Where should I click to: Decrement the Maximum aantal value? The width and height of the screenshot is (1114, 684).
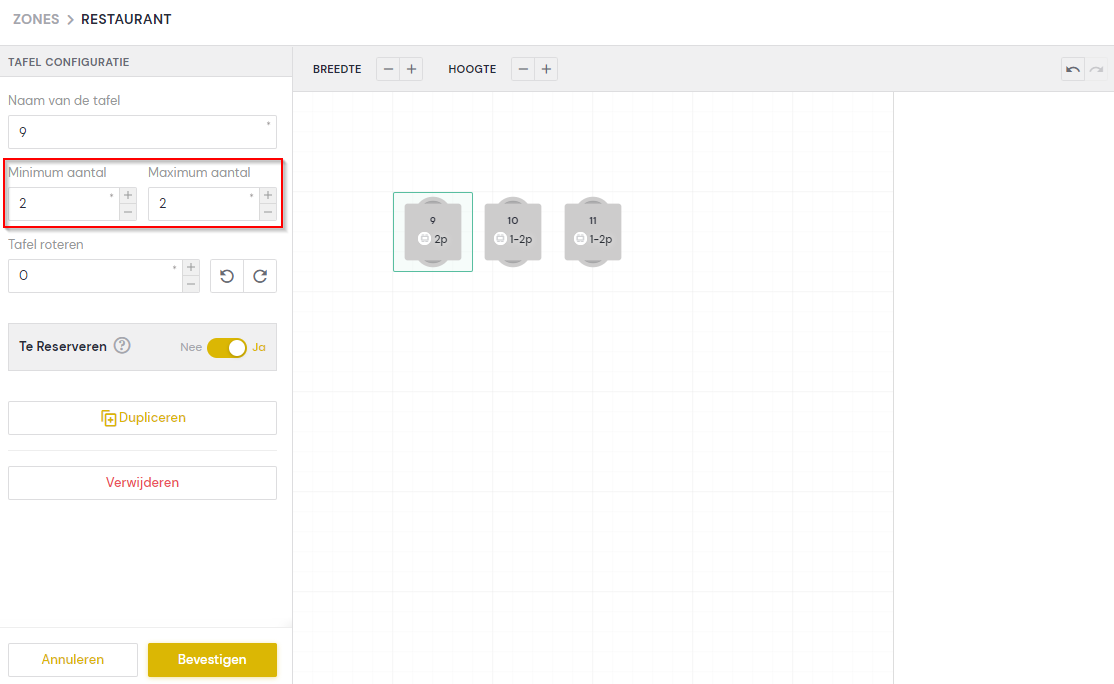coord(267,212)
